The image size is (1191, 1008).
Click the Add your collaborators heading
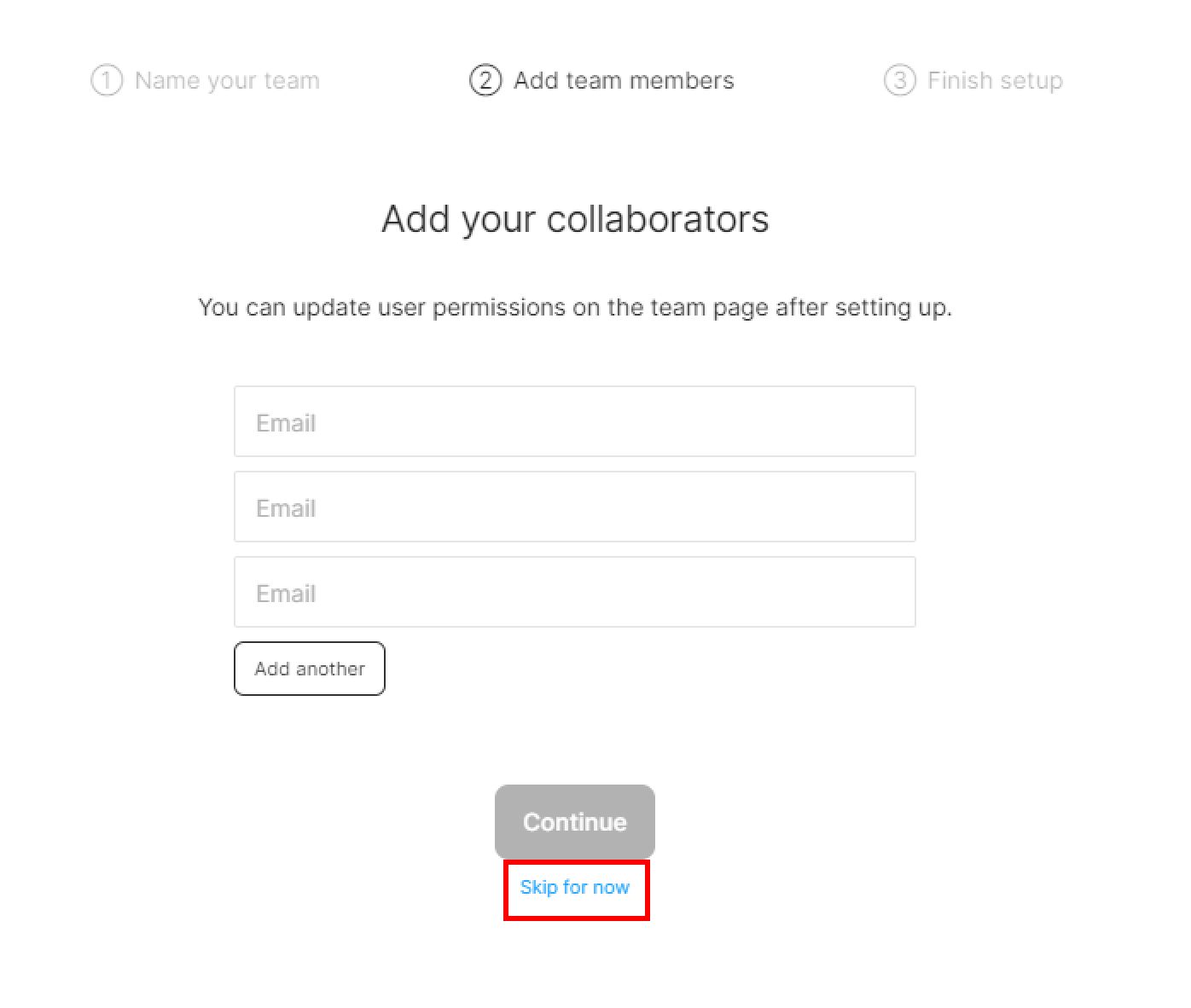coord(575,219)
